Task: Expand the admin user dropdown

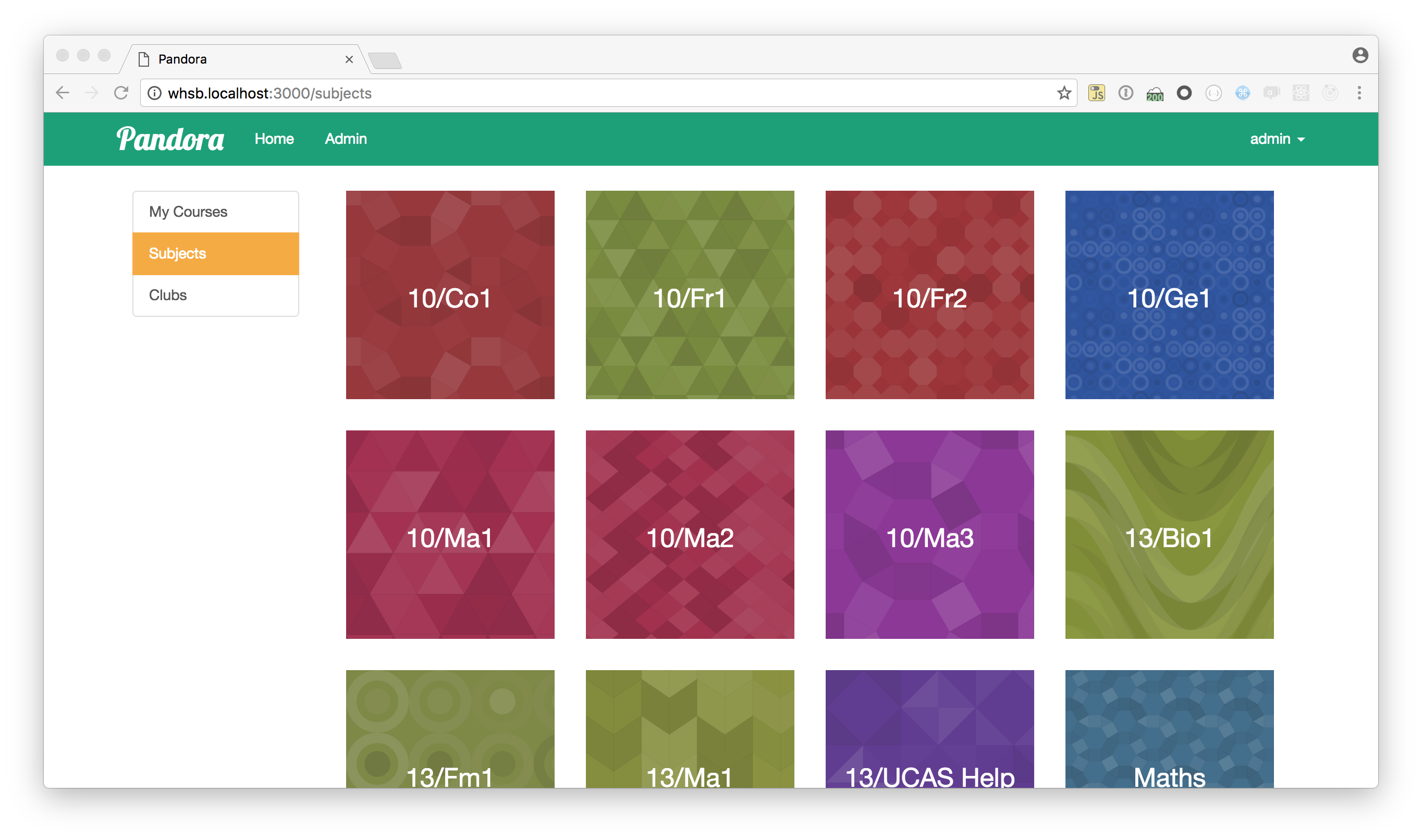Action: click(x=1277, y=139)
